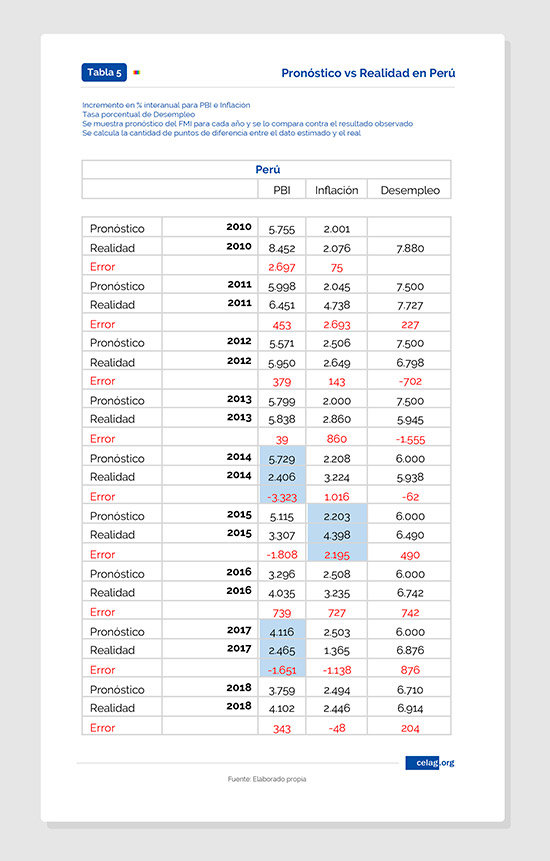This screenshot has height=861, width=550.
Task: Select the highlighted 2014 PBI error -3.323
Action: [x=282, y=497]
